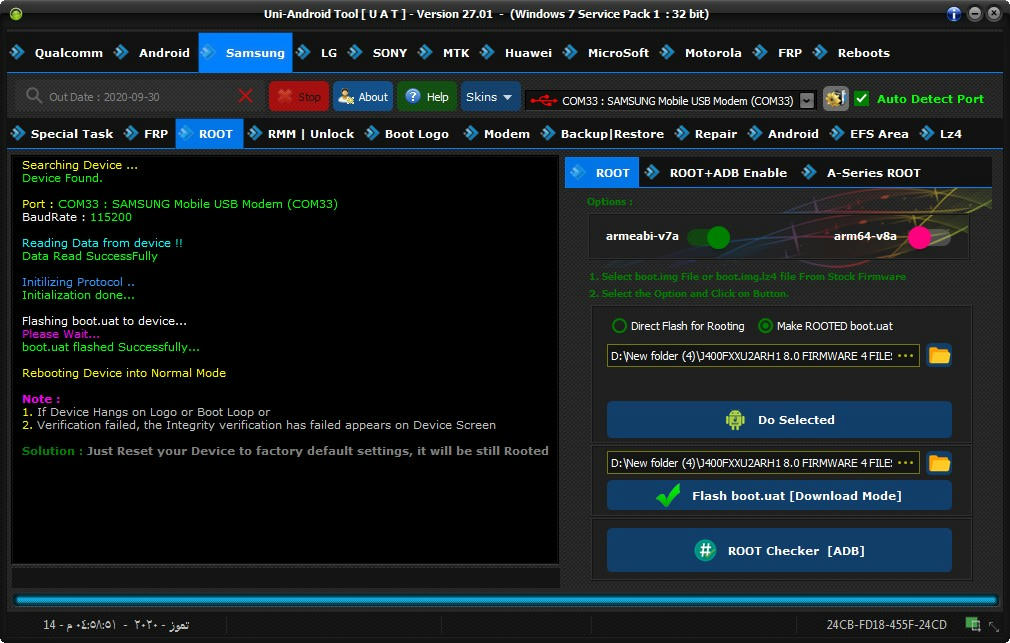
Task: Open the Boot Logo sub-tab
Action: (x=408, y=134)
